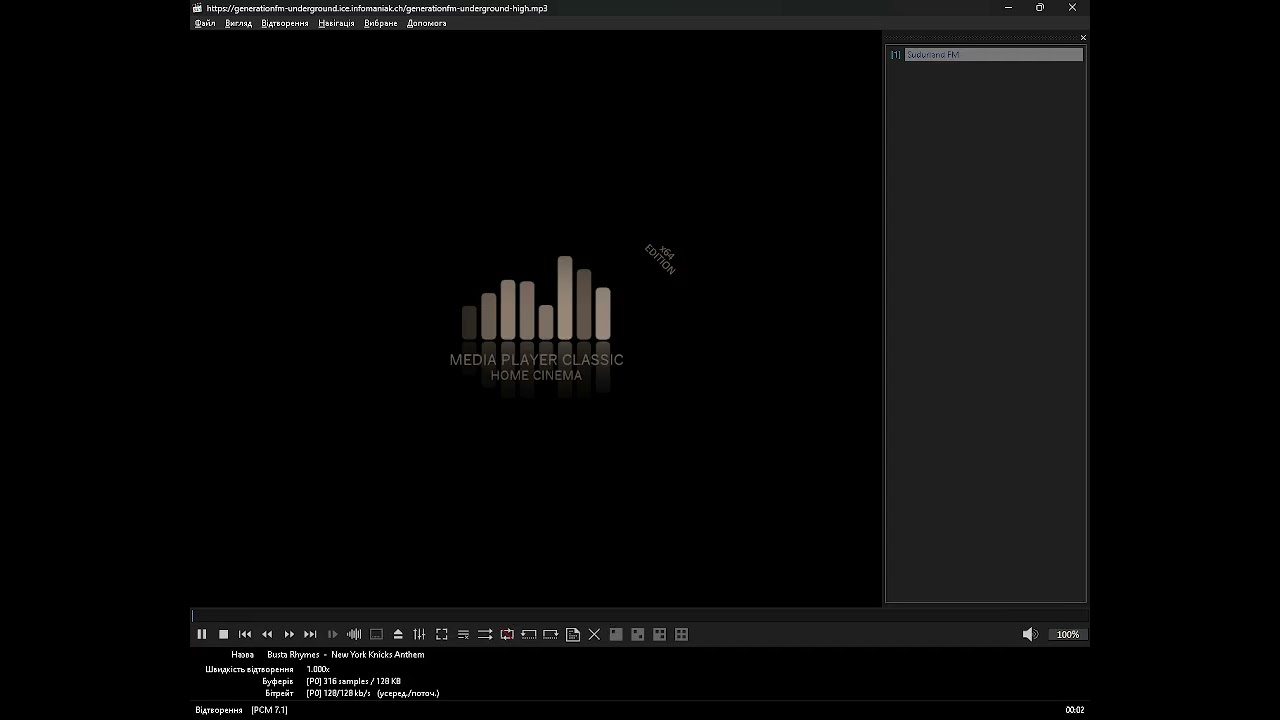Click the 1.000x playback speed value
This screenshot has width=1280, height=720.
pos(318,669)
